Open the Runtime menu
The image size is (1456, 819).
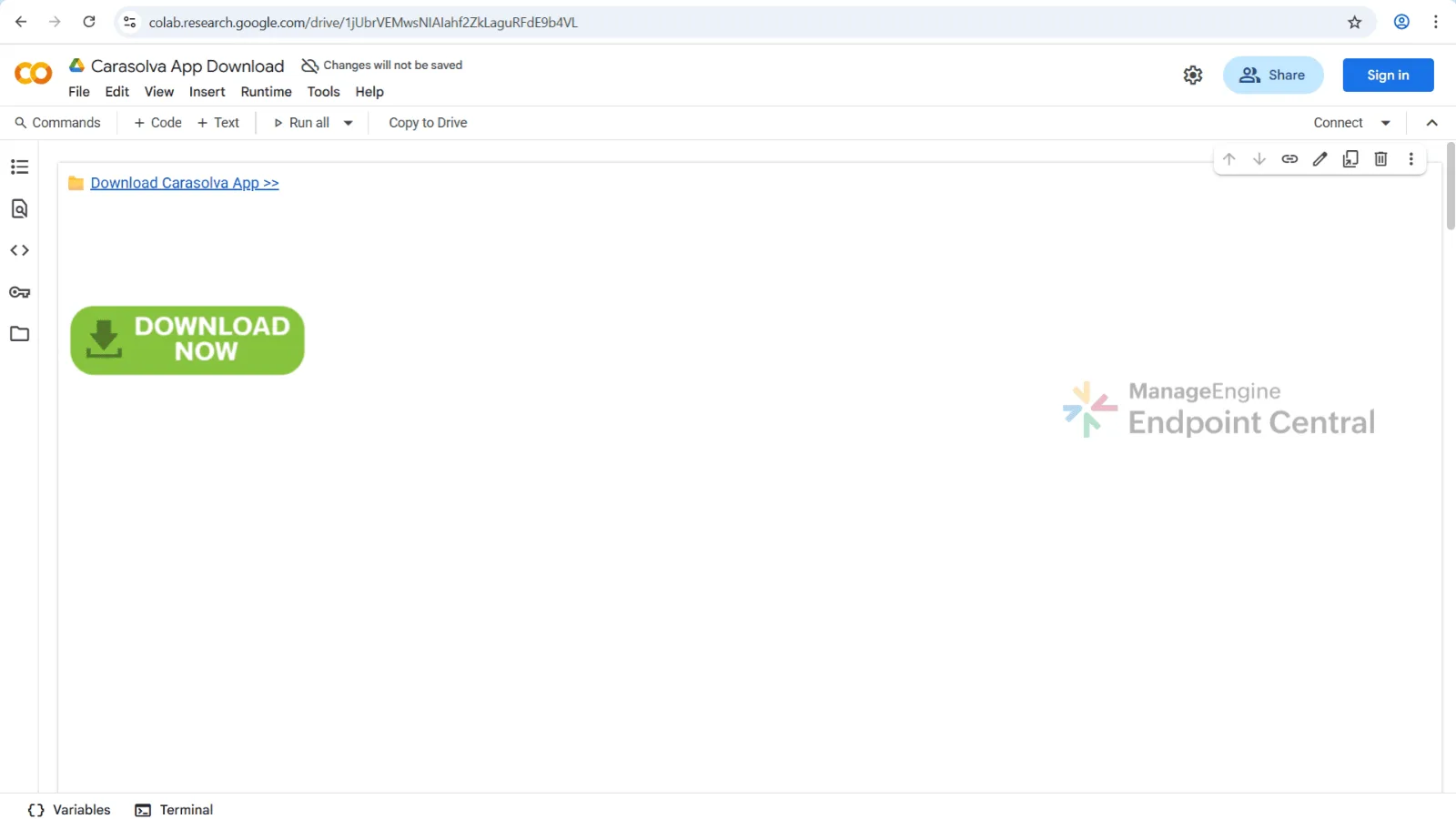click(x=267, y=92)
